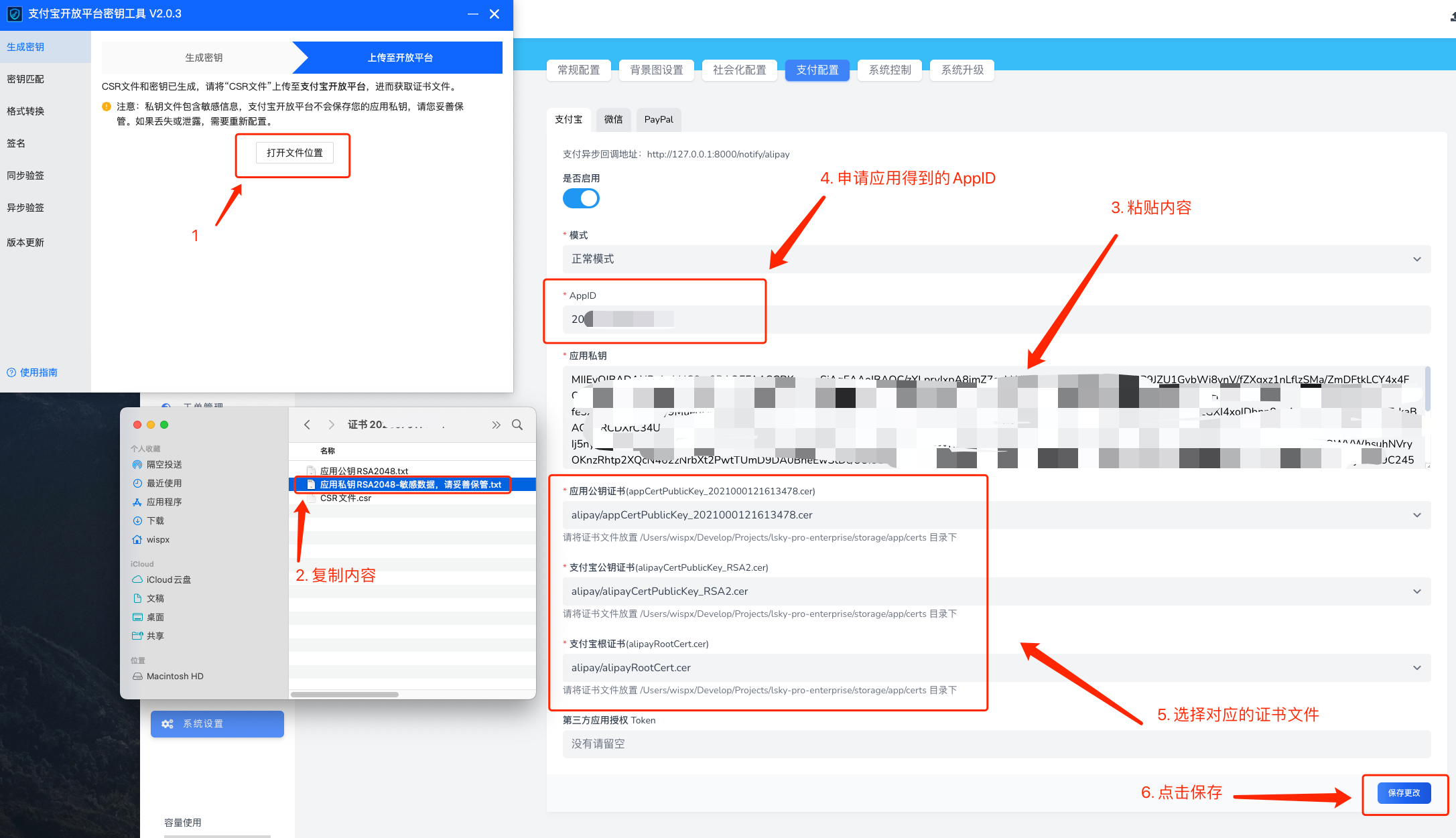Select 生成密钥 in key tool sidebar
The image size is (1456, 838).
click(x=46, y=47)
